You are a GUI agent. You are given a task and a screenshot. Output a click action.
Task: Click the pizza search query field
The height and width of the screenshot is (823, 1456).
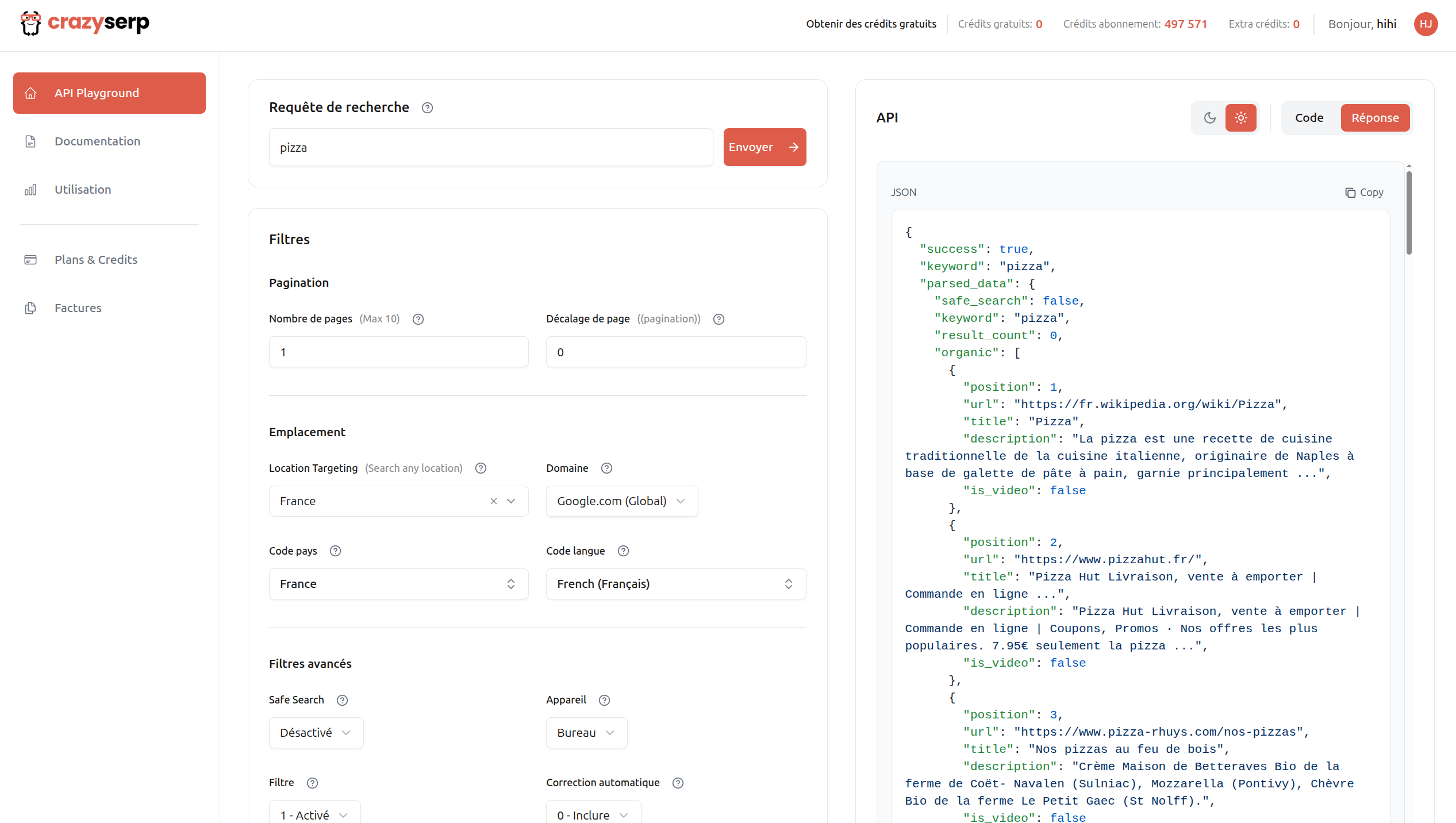[490, 148]
